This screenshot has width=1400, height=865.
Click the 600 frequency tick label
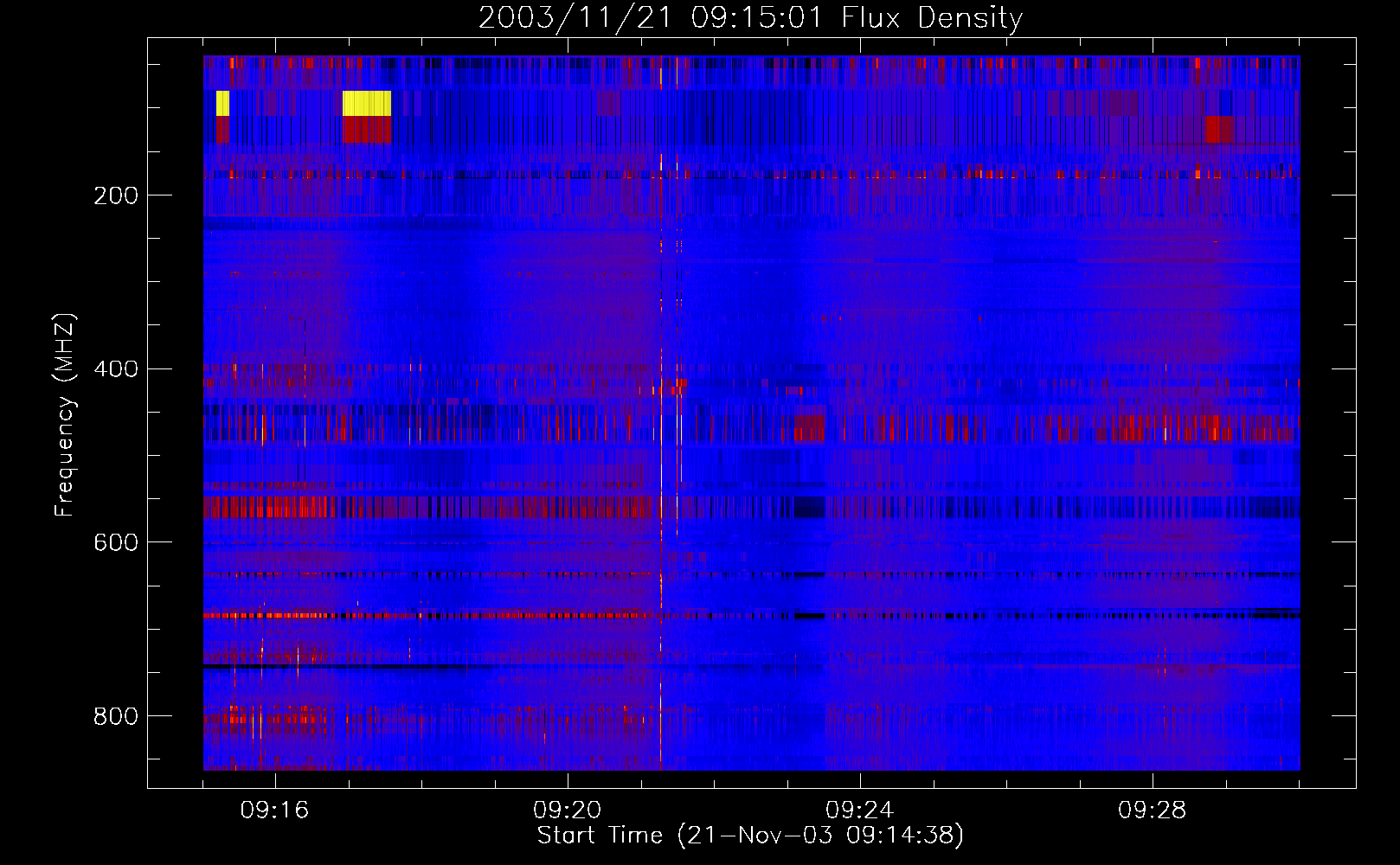tap(116, 542)
